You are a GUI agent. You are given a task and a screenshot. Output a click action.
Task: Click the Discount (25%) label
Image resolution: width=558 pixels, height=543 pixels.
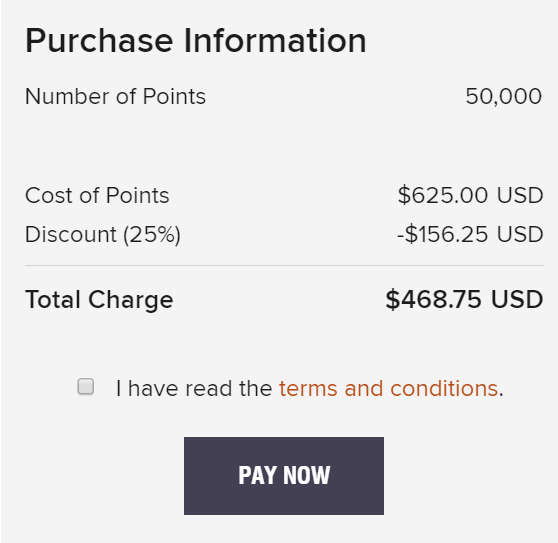[x=103, y=234]
